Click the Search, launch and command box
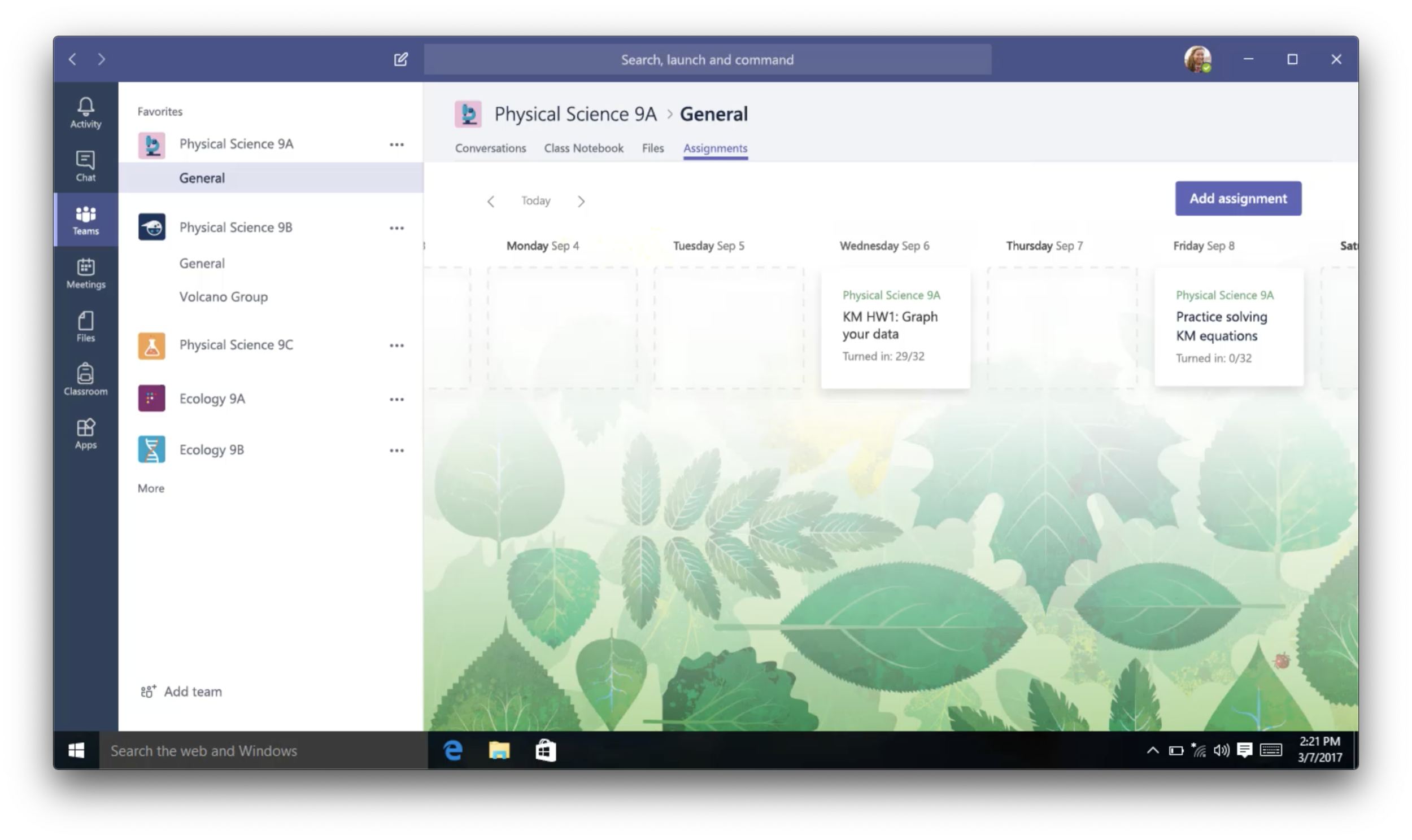The height and width of the screenshot is (840, 1412). pos(707,59)
